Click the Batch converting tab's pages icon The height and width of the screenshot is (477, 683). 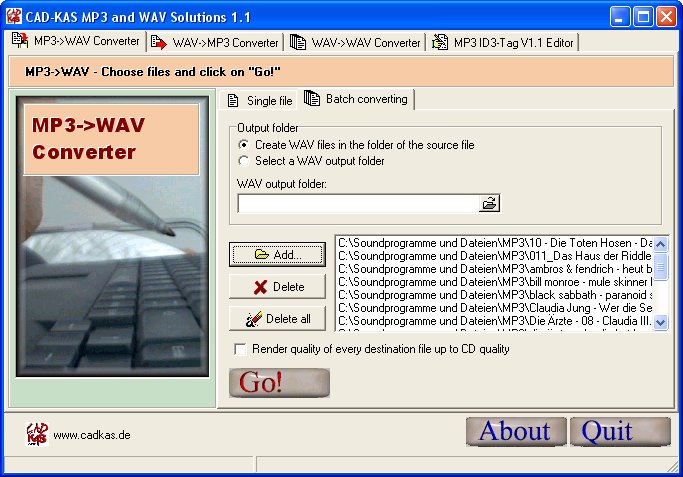(x=312, y=99)
